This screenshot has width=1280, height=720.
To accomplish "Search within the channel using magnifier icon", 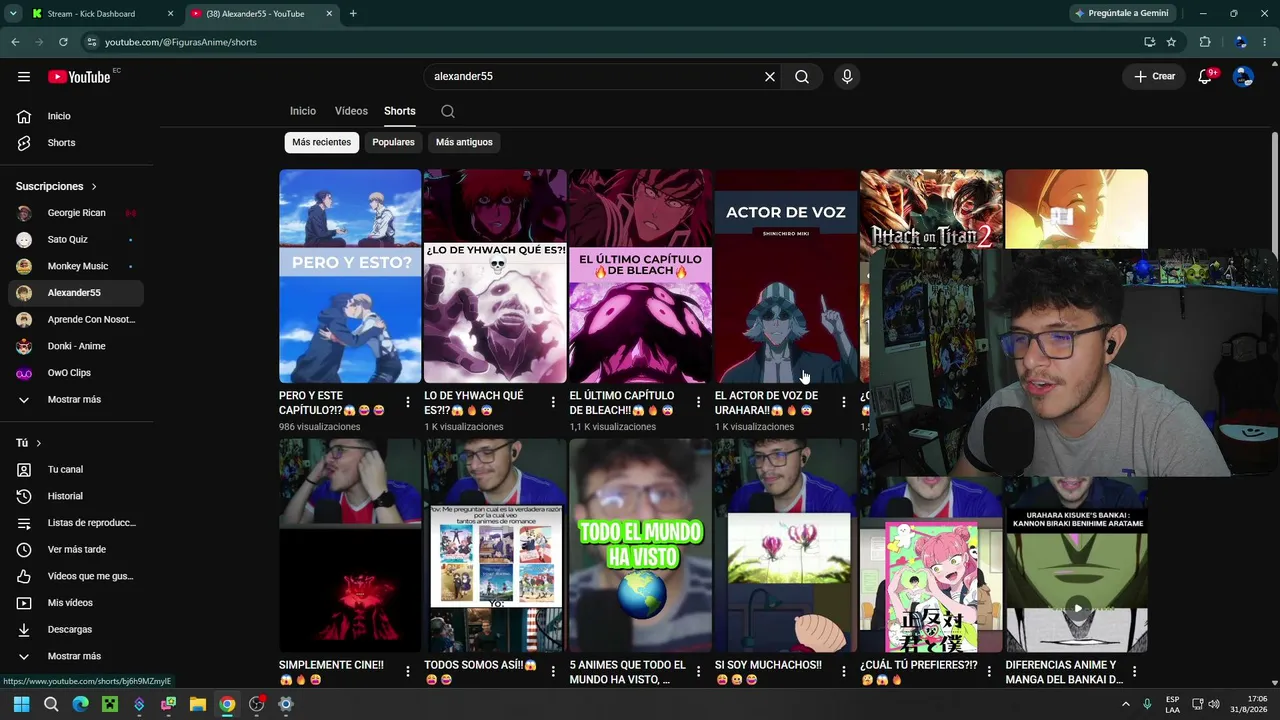I will click(x=448, y=111).
